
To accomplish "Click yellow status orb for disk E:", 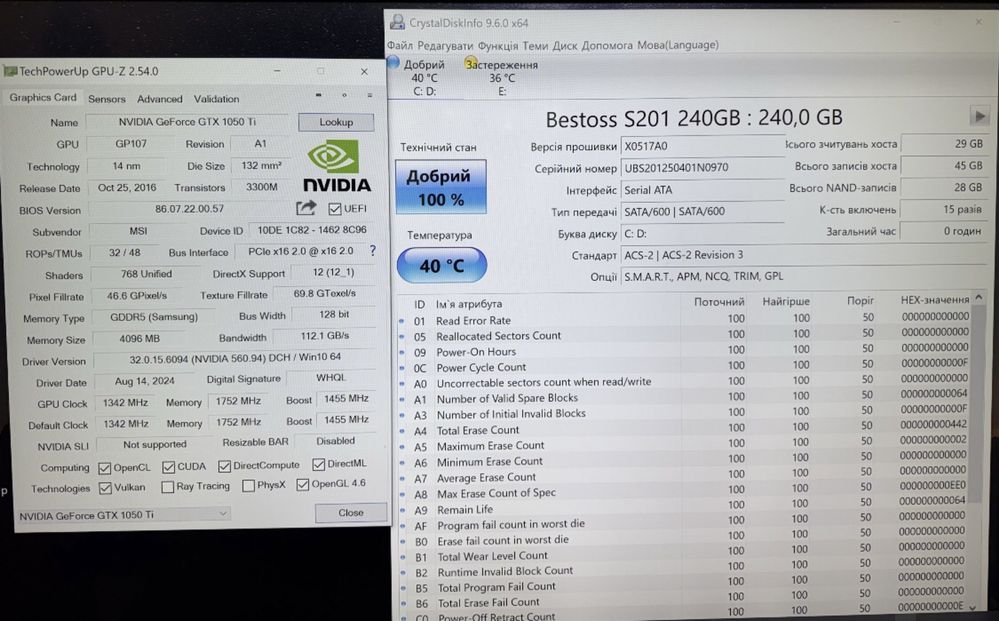I will [x=471, y=63].
